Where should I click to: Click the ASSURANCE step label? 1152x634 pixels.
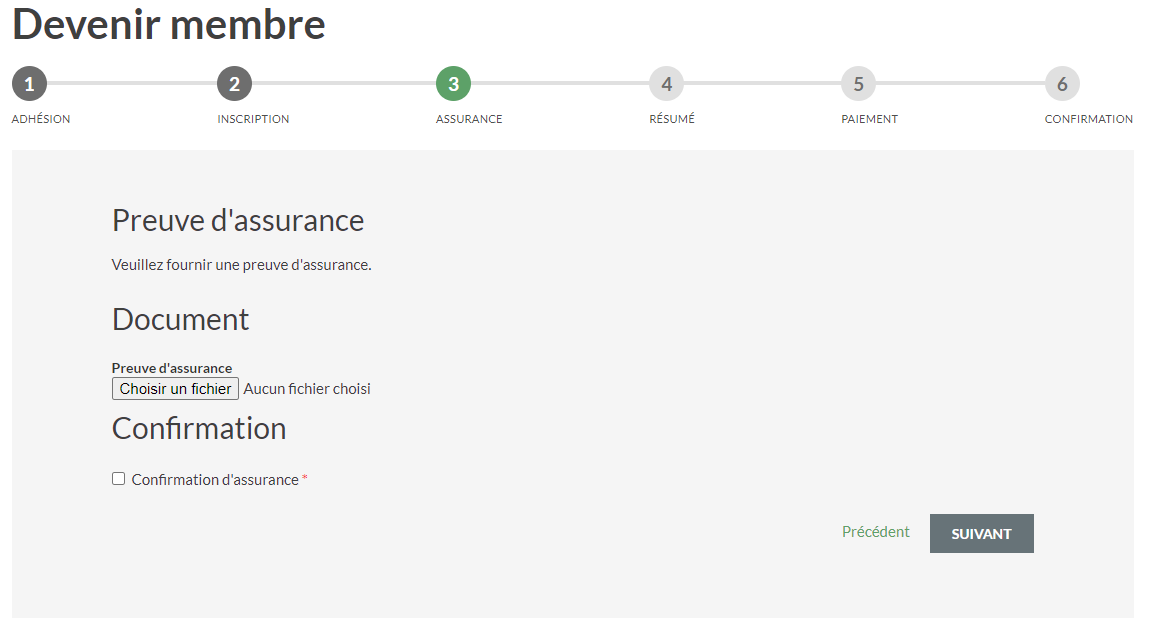coord(469,119)
